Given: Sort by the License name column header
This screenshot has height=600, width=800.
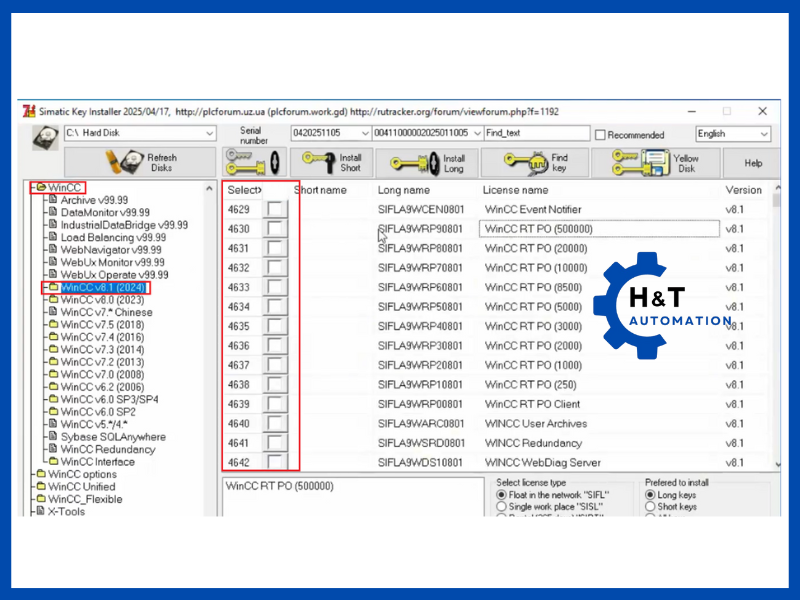Looking at the screenshot, I should click(515, 190).
